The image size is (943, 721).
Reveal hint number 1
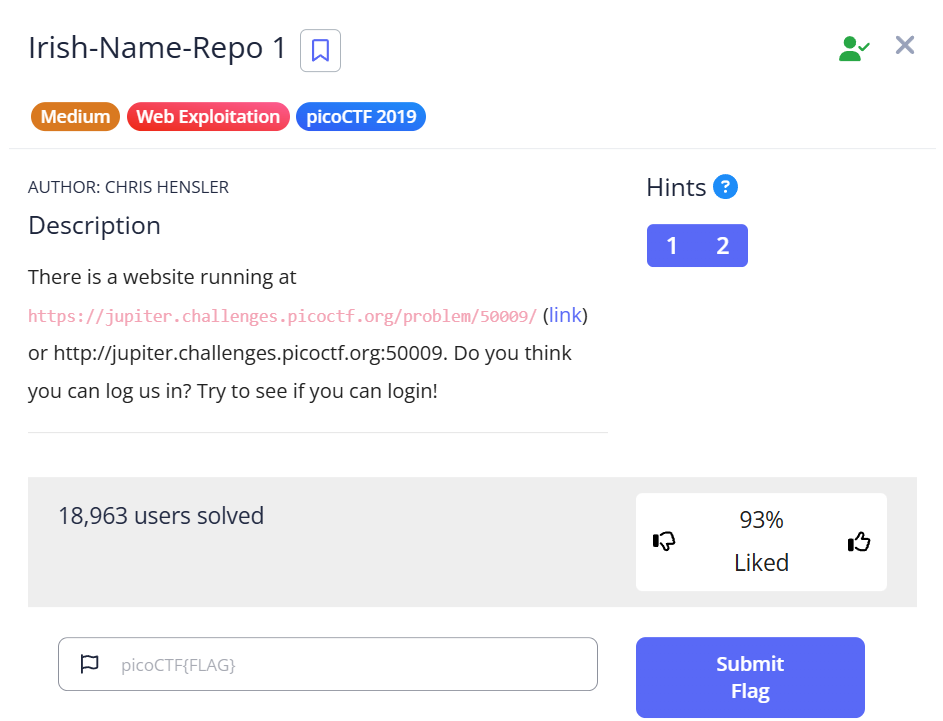click(x=672, y=245)
